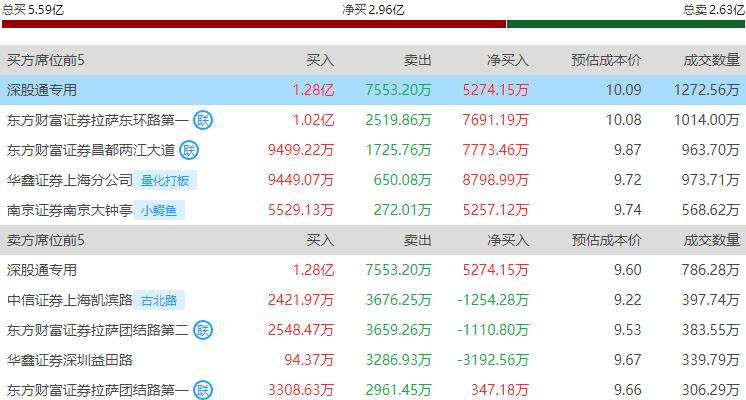This screenshot has width=746, height=400.
Task: Click estimated cost 9.22
Action: click(627, 300)
